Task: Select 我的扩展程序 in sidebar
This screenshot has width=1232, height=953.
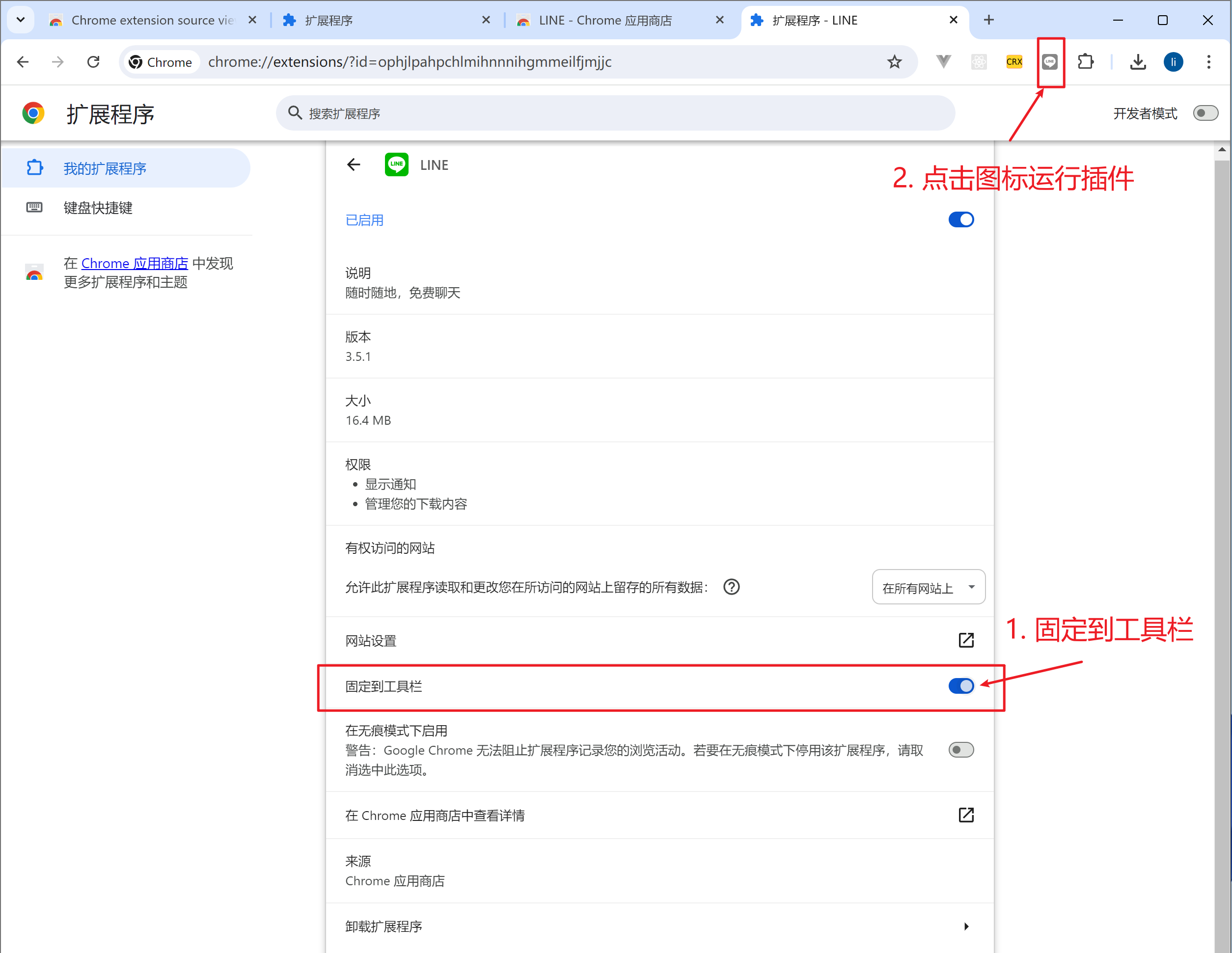Action: [x=125, y=168]
